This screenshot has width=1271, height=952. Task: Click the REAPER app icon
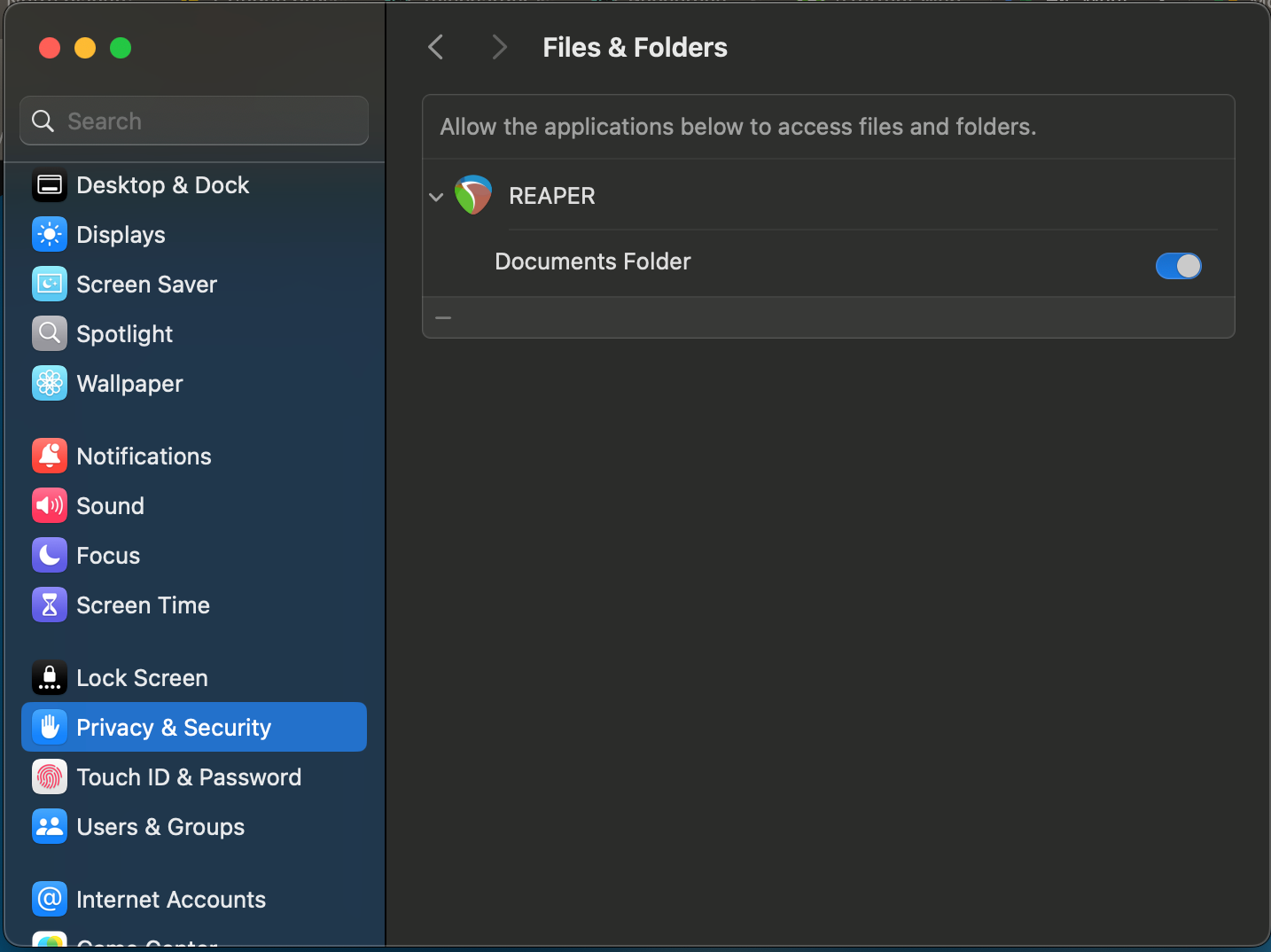[x=473, y=195]
